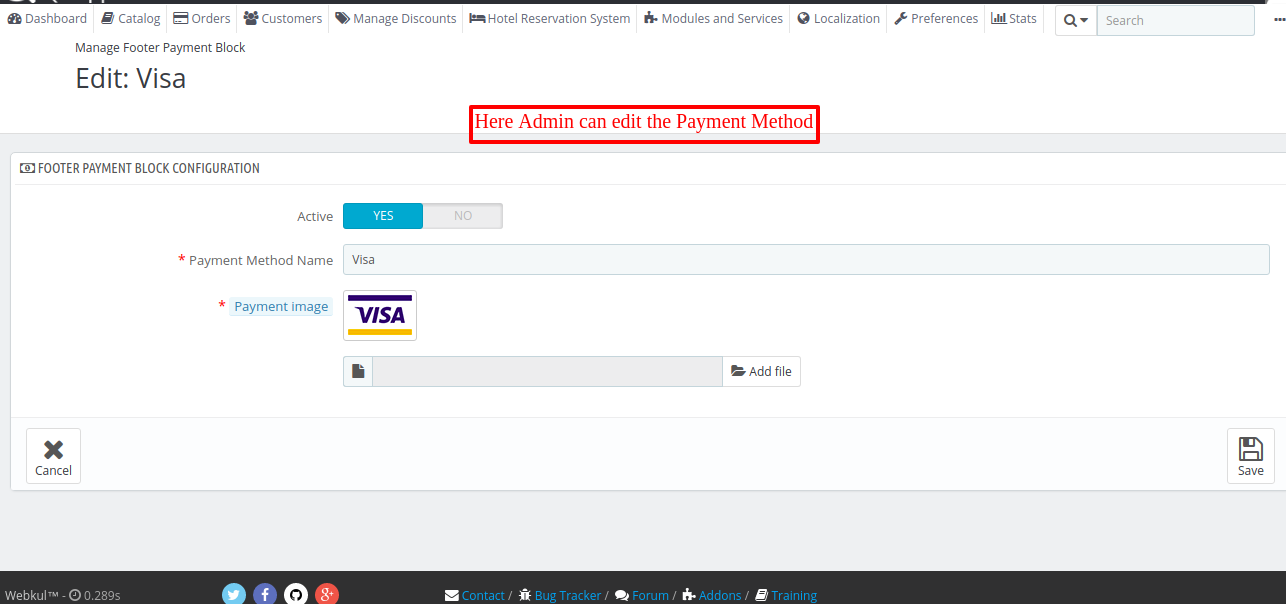Viewport: 1286px width, 604px height.
Task: Open Hotel Reservation System menu
Action: pos(549,18)
